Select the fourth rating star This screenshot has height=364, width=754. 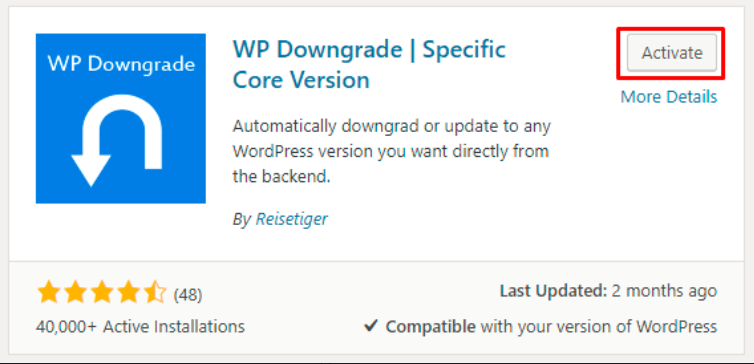point(128,293)
